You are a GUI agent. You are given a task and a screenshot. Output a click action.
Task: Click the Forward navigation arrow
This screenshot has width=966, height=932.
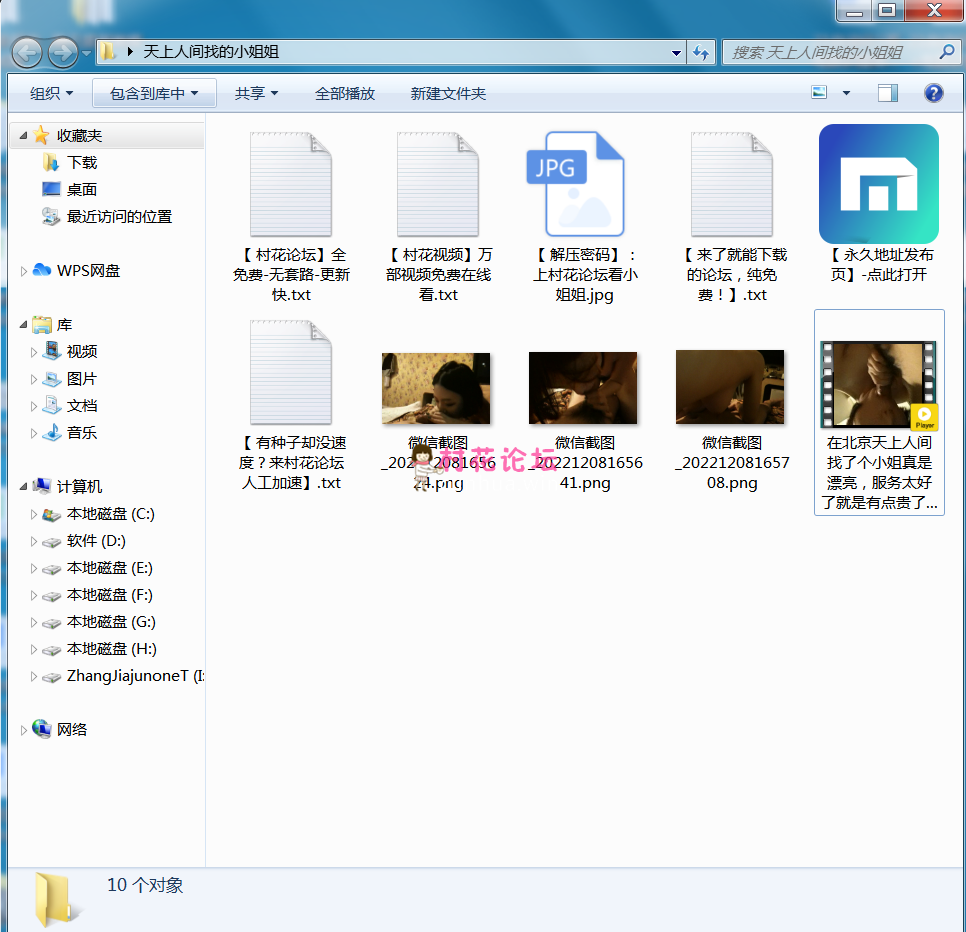click(x=62, y=52)
